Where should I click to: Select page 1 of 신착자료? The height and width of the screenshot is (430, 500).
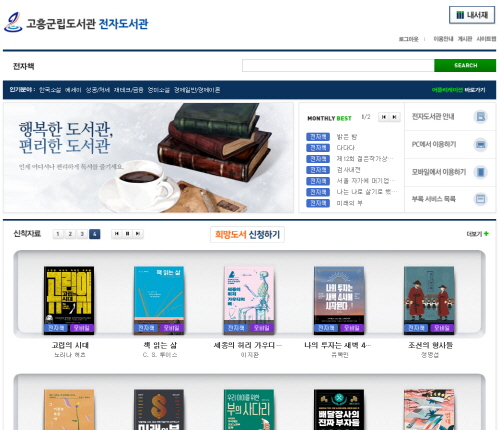58,234
